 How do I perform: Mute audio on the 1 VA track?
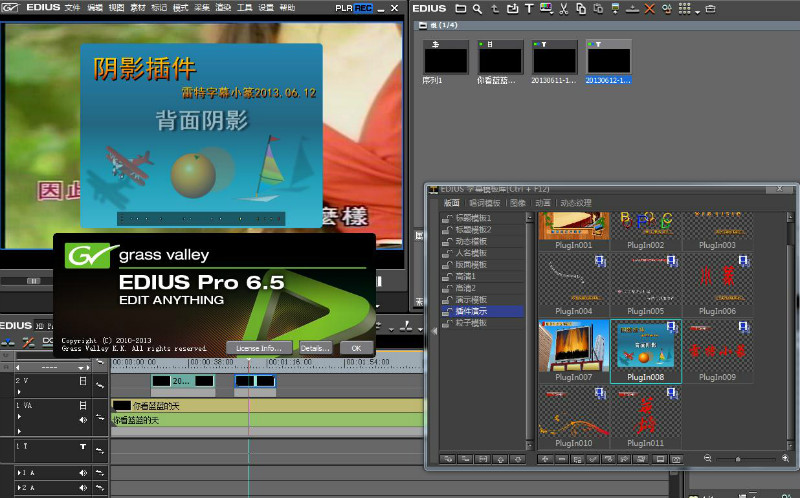84,421
